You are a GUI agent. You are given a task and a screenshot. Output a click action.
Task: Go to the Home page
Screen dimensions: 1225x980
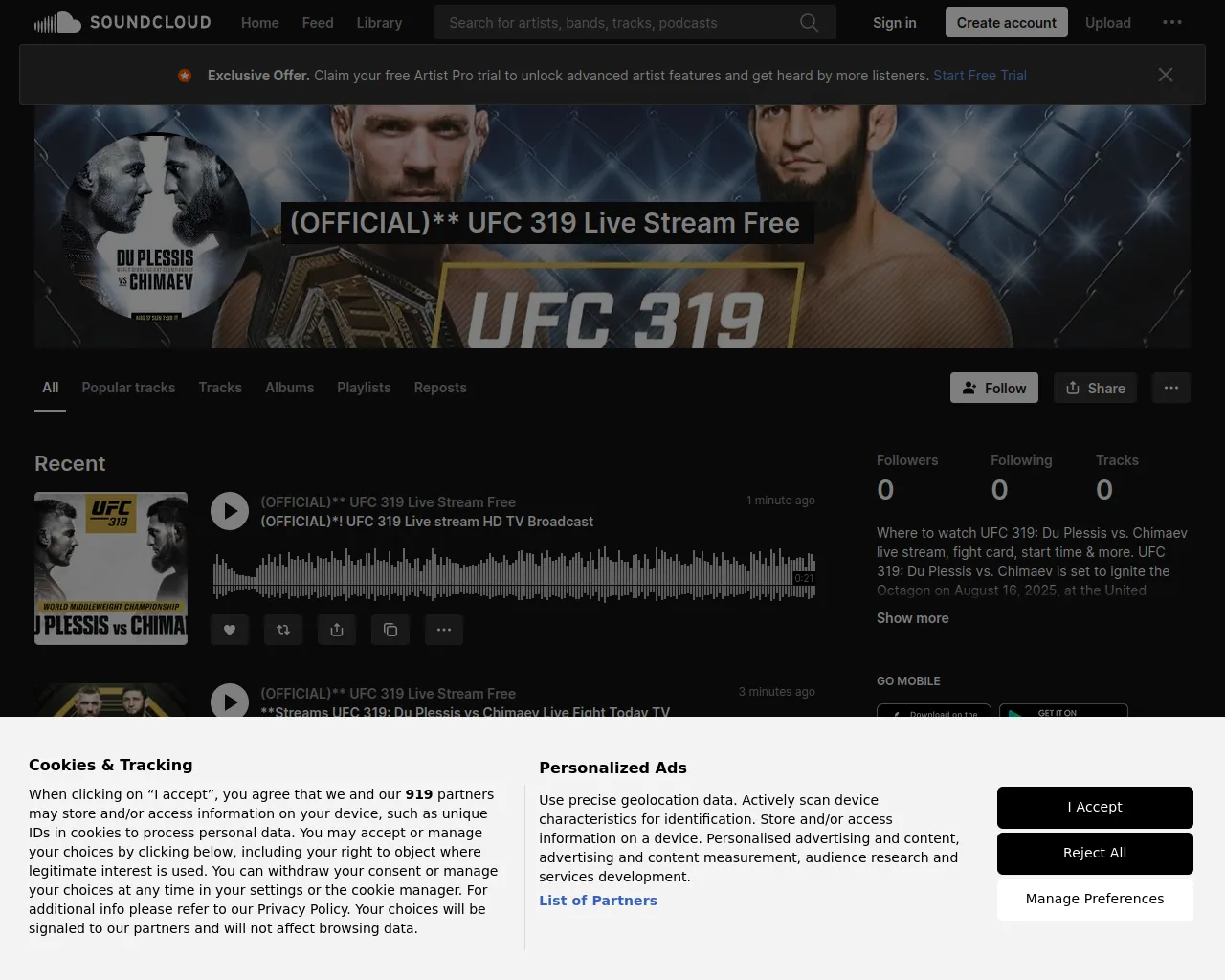pyautogui.click(x=260, y=22)
